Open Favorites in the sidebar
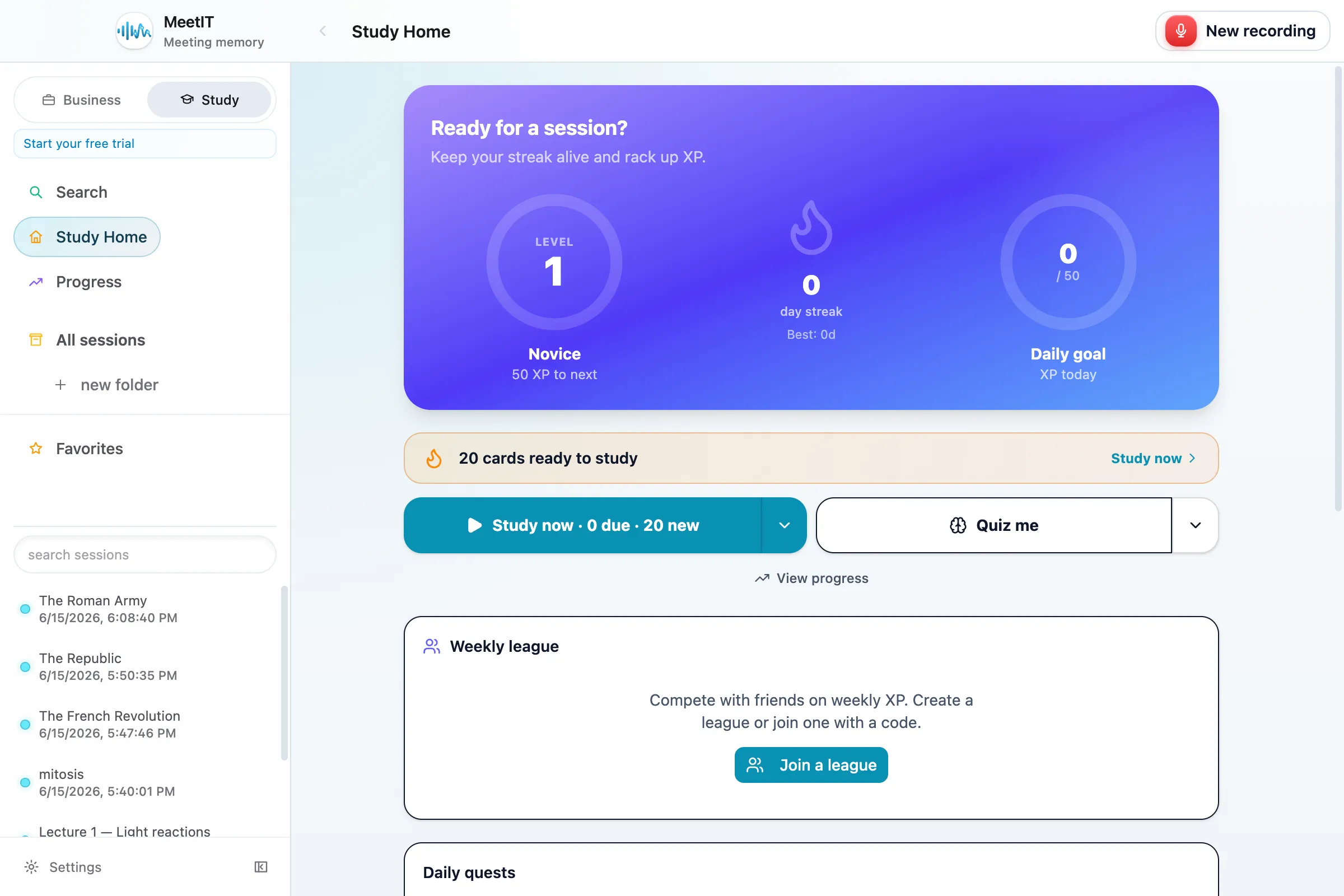The height and width of the screenshot is (896, 1344). pos(89,449)
